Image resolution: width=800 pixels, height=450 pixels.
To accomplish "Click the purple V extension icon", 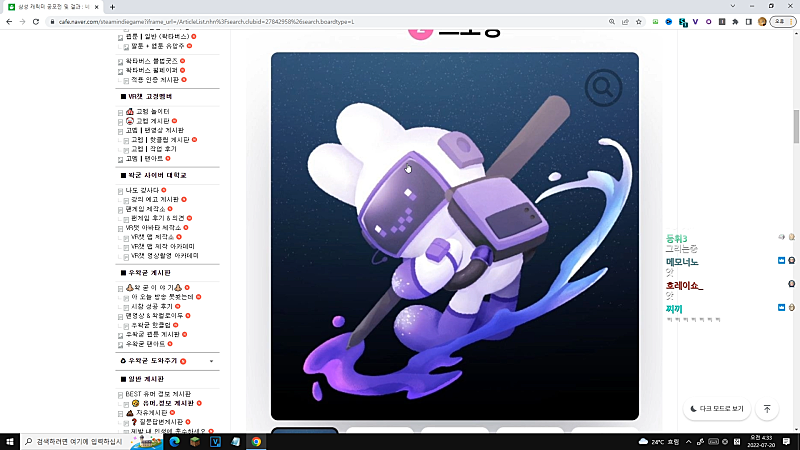I will point(695,22).
